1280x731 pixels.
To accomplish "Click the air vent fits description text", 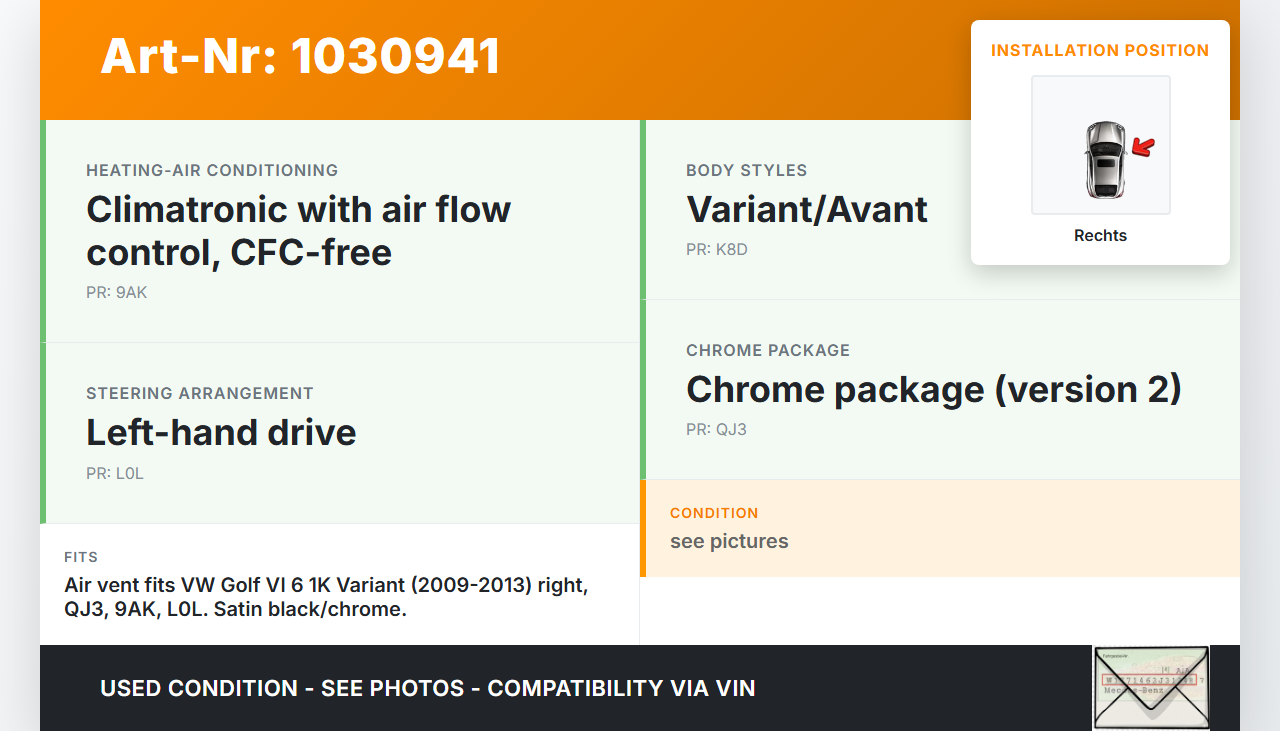I will coord(326,597).
